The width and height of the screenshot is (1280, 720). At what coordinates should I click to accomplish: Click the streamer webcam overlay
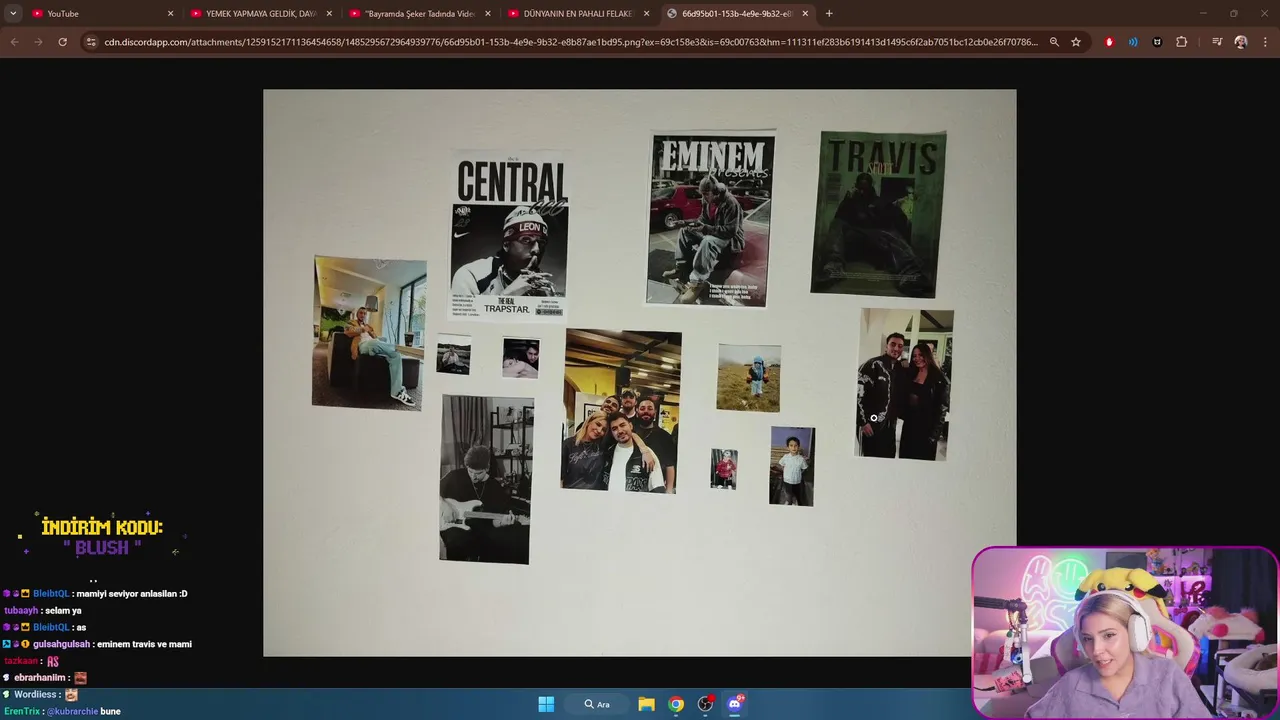point(1125,632)
